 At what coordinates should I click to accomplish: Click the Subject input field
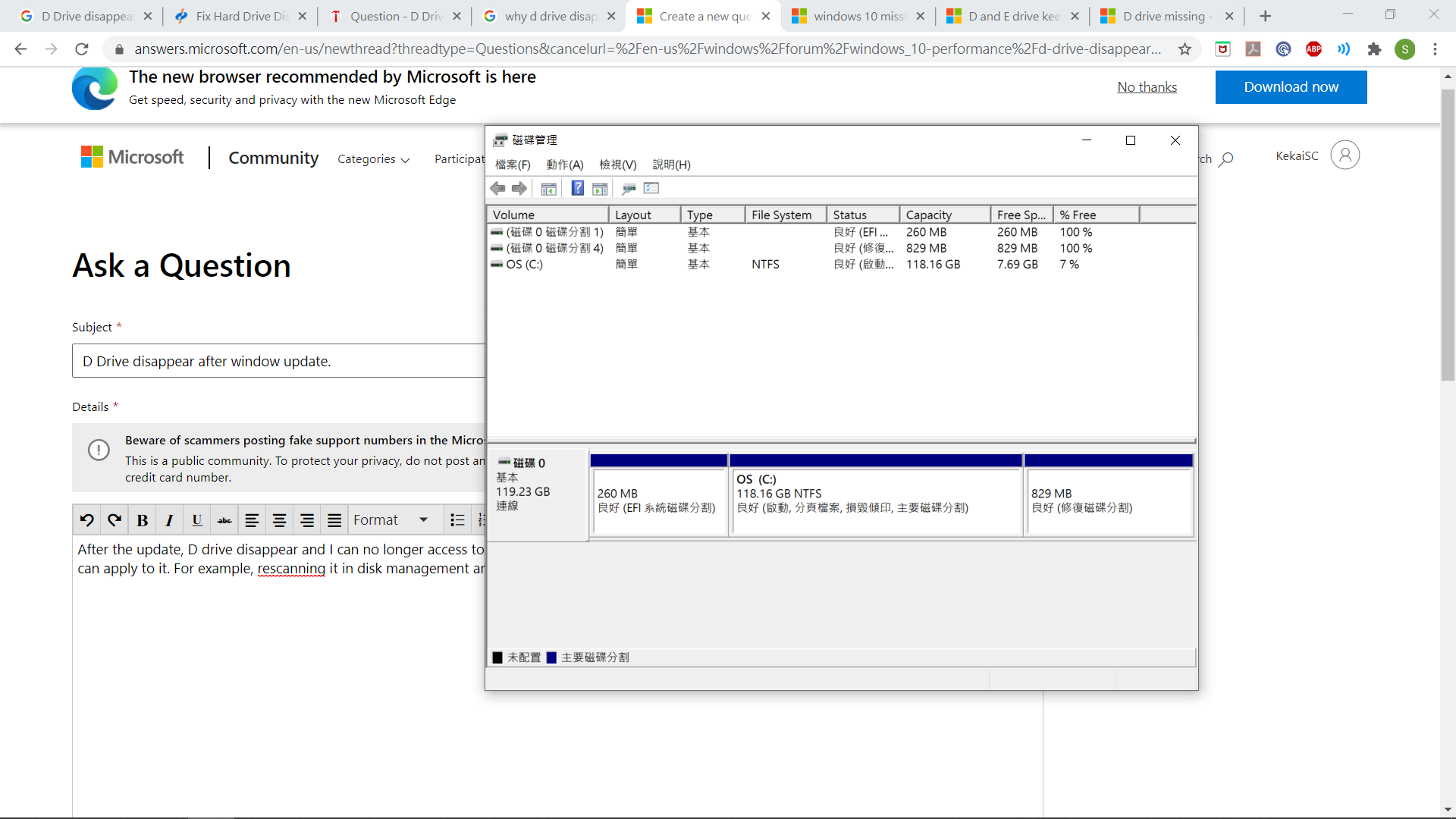278,360
